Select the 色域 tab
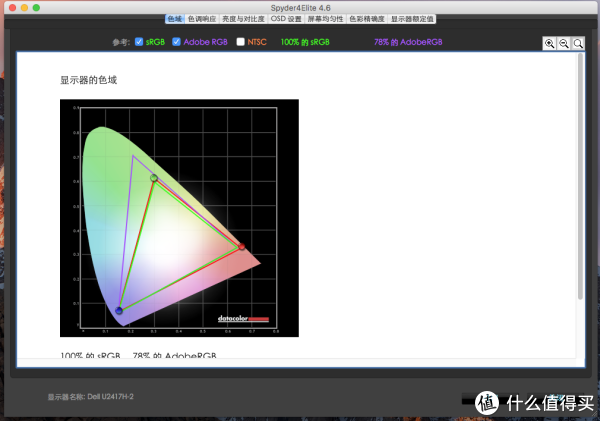Image resolution: width=600 pixels, height=421 pixels. 175,19
